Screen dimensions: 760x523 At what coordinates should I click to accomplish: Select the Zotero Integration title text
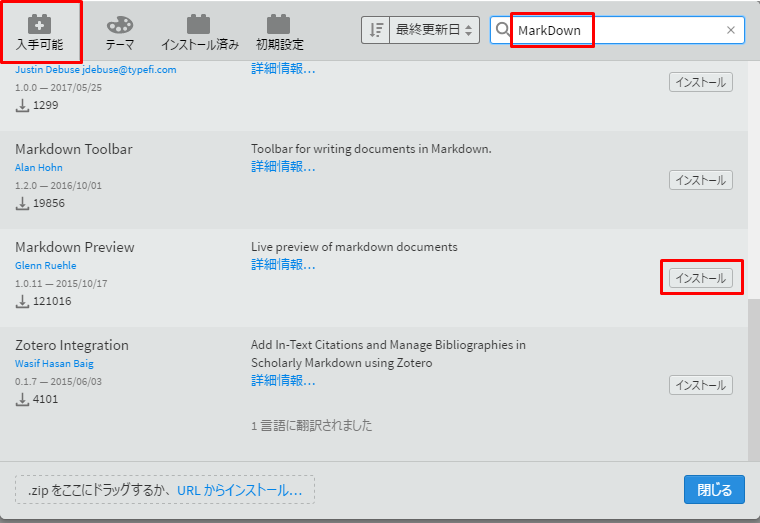pyautogui.click(x=72, y=345)
